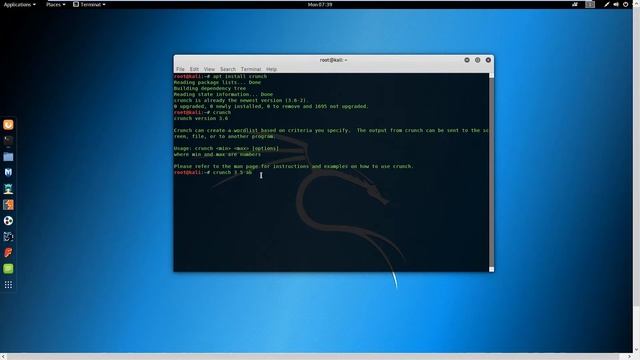Launch Burp Suite from the dock
Viewport: 640px width, 360px height.
(8, 204)
